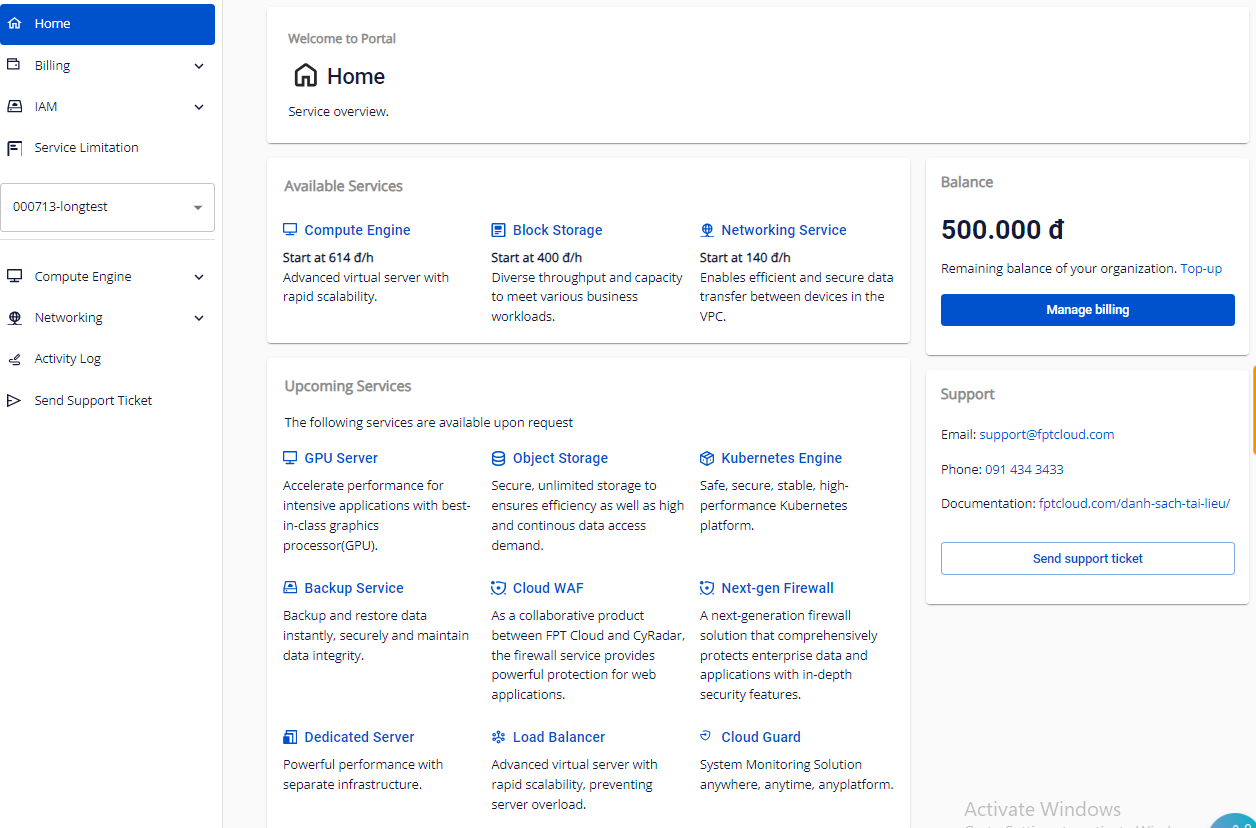Open the 000713-longtest project dropdown
Image resolution: width=1256 pixels, height=828 pixels.
click(x=107, y=207)
